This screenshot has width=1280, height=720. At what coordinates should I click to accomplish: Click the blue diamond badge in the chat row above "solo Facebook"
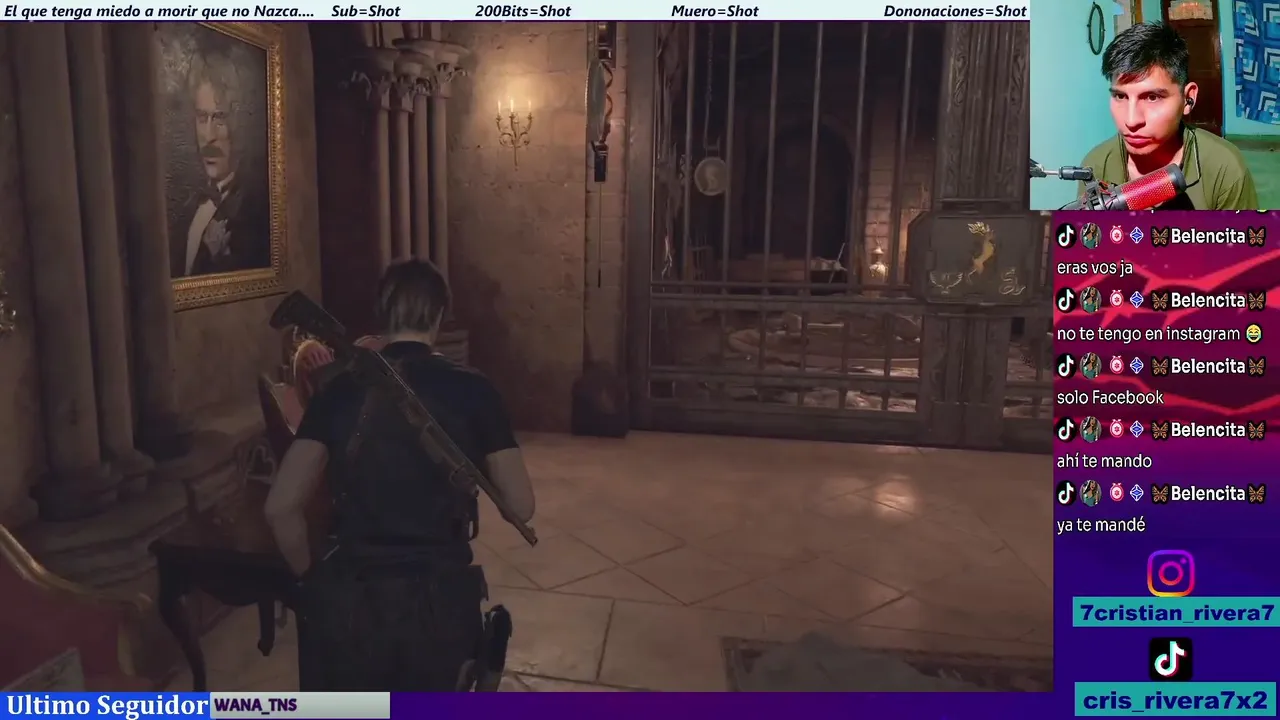point(1137,365)
